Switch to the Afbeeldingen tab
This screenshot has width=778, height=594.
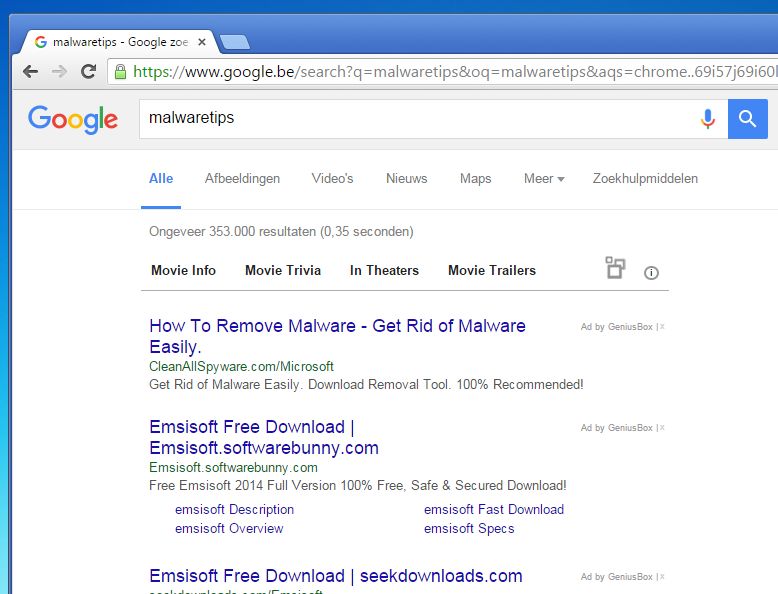(242, 179)
